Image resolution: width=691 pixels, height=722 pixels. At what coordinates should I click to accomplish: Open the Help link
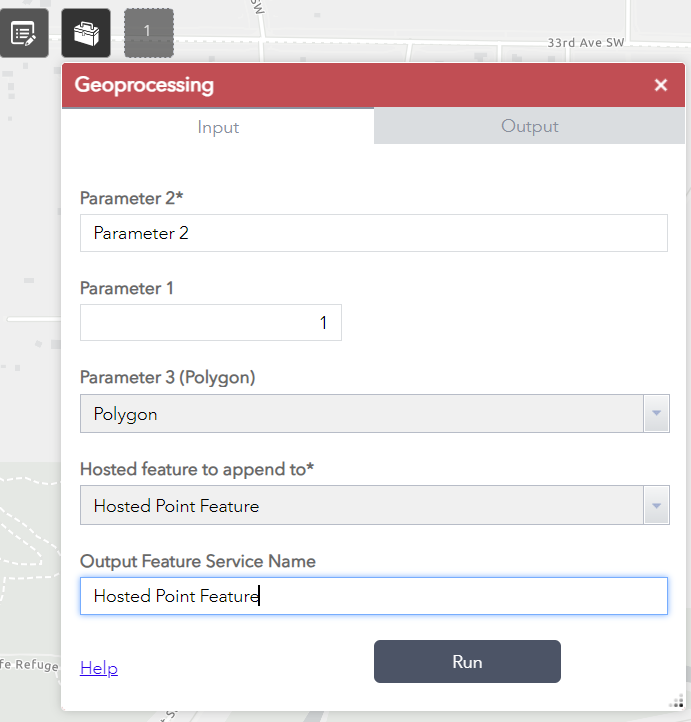(99, 668)
